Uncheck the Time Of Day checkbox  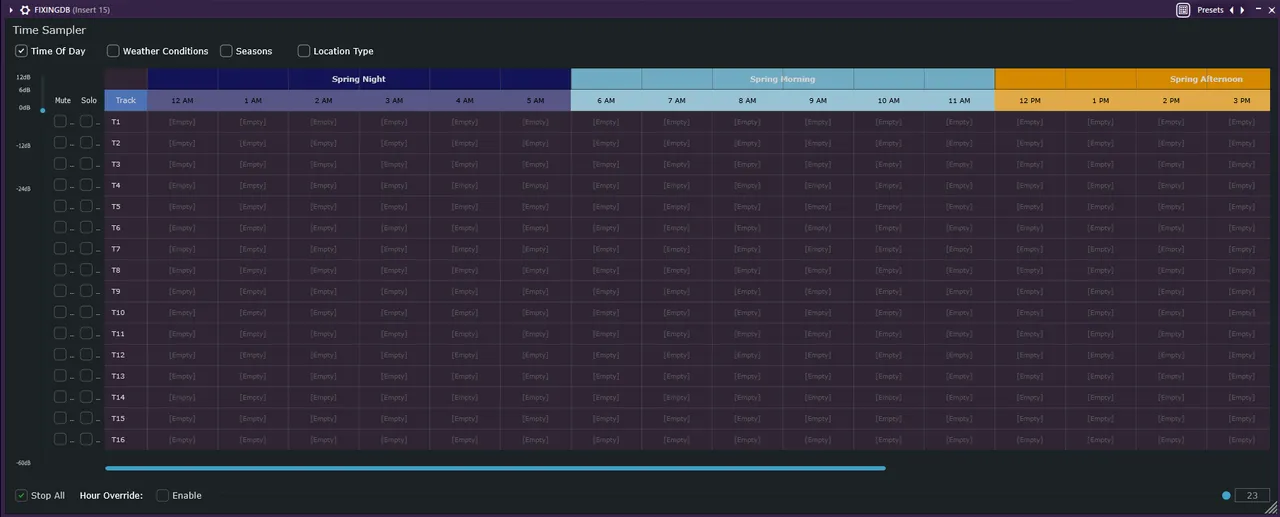tap(21, 51)
